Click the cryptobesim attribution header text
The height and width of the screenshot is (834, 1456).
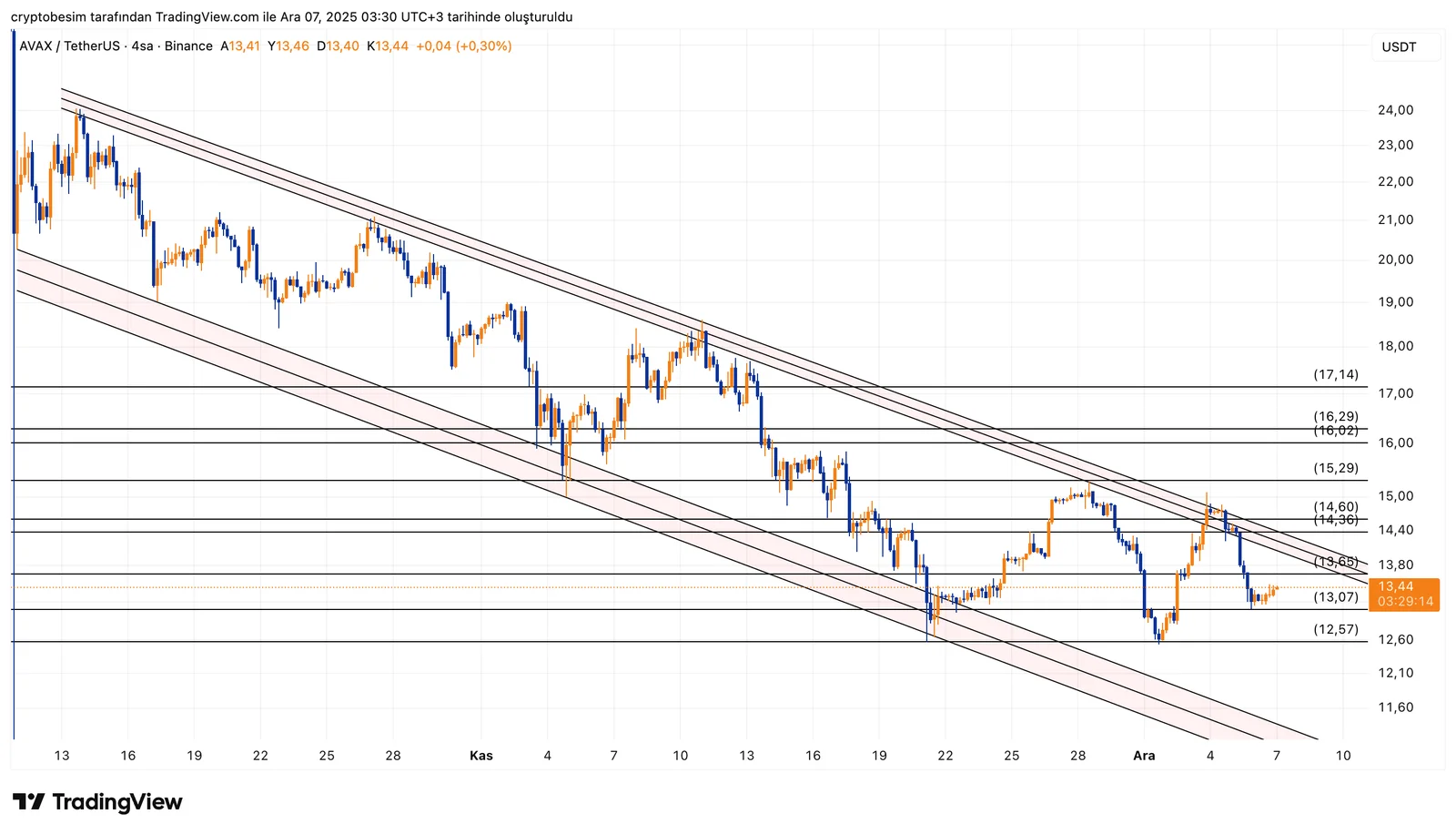[x=291, y=17]
